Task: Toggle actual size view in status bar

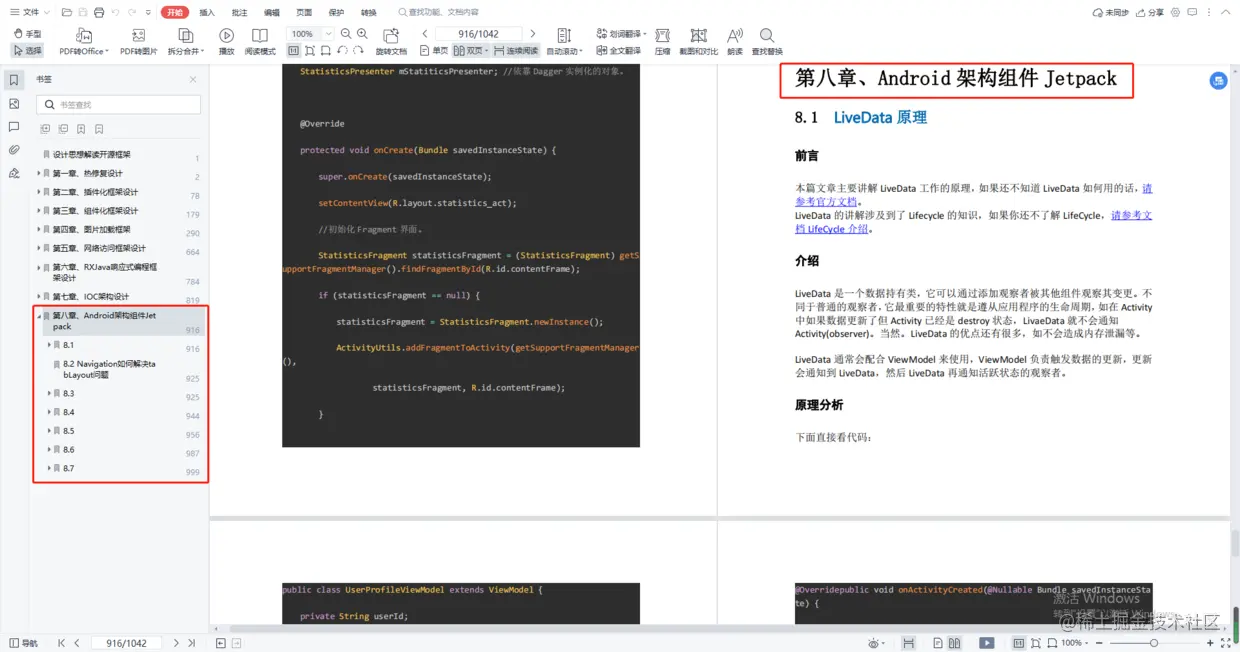Action: click(x=1018, y=643)
